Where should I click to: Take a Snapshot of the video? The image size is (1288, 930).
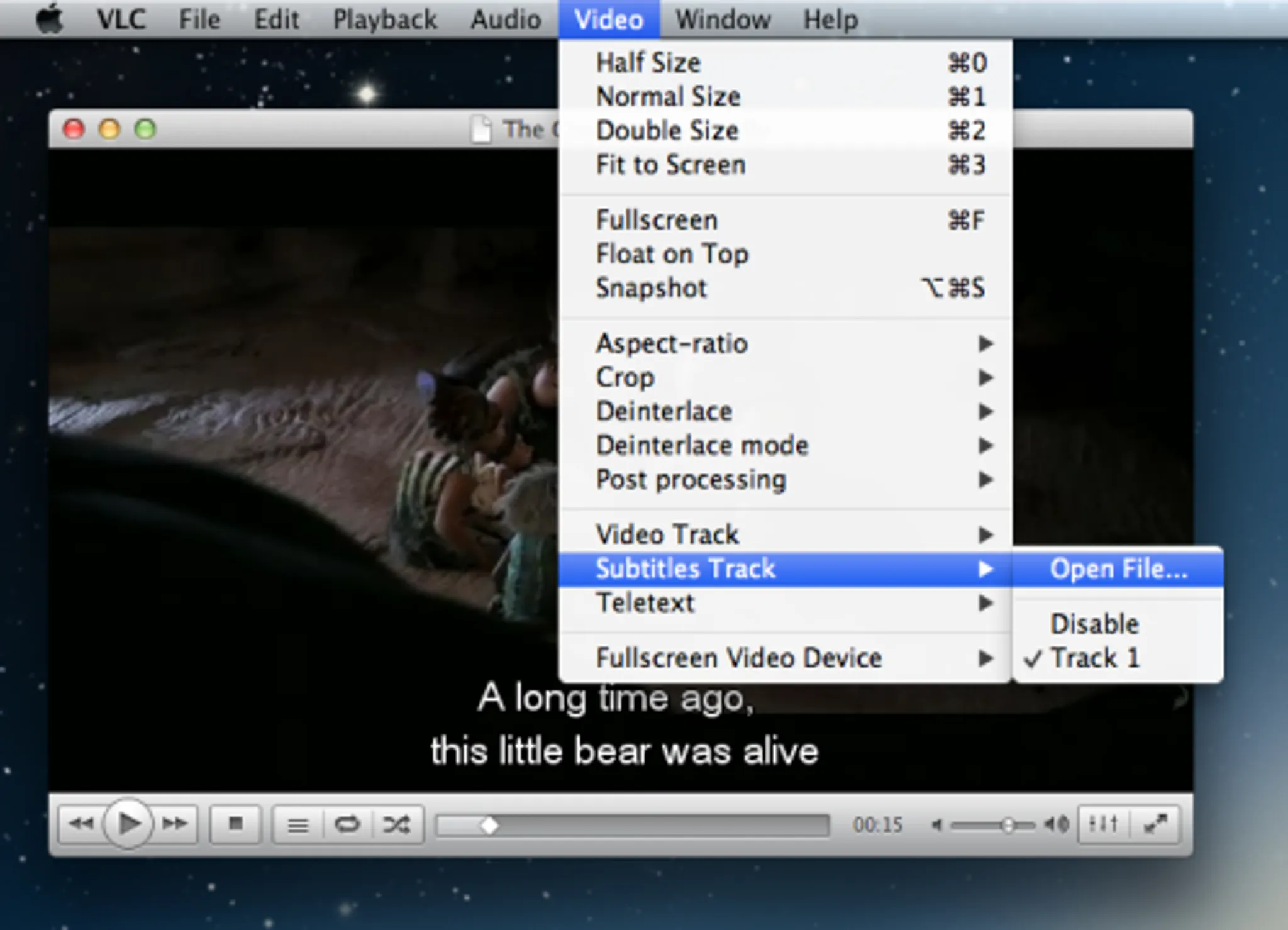pyautogui.click(x=651, y=288)
